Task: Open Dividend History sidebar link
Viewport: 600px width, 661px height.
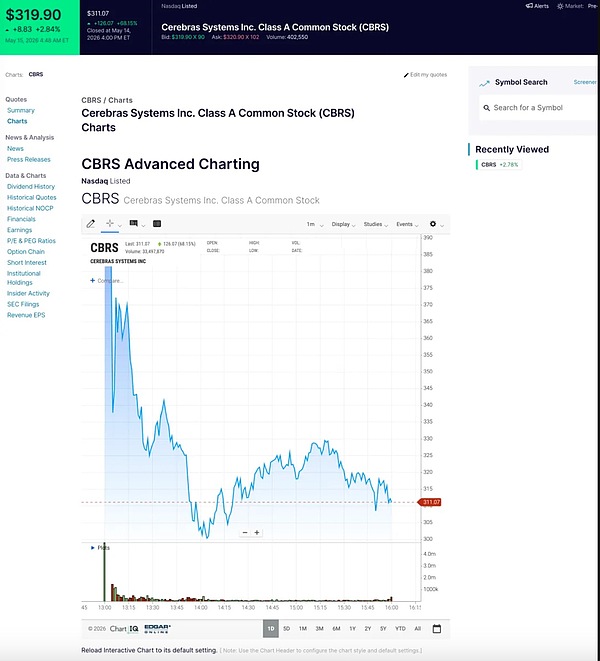Action: 31,186
